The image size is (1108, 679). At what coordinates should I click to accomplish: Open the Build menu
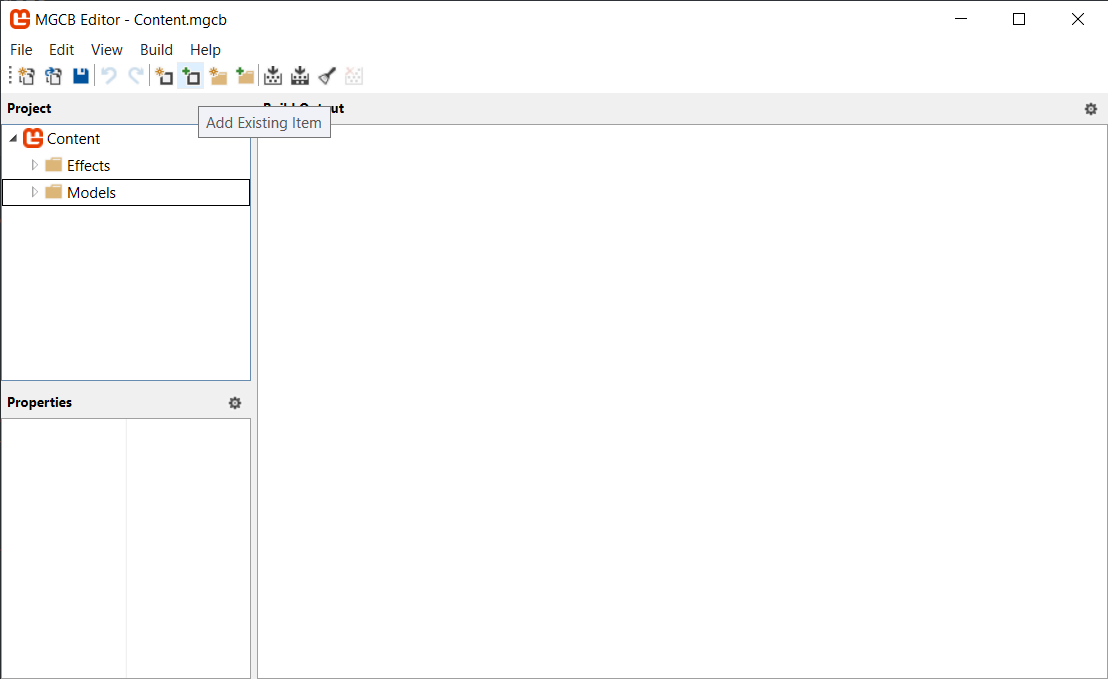click(156, 49)
